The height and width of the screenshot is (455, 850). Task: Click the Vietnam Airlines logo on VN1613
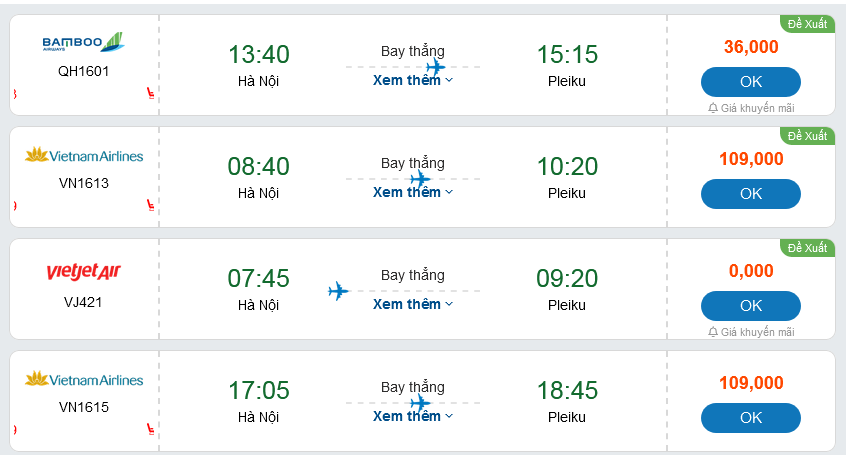pos(83,155)
